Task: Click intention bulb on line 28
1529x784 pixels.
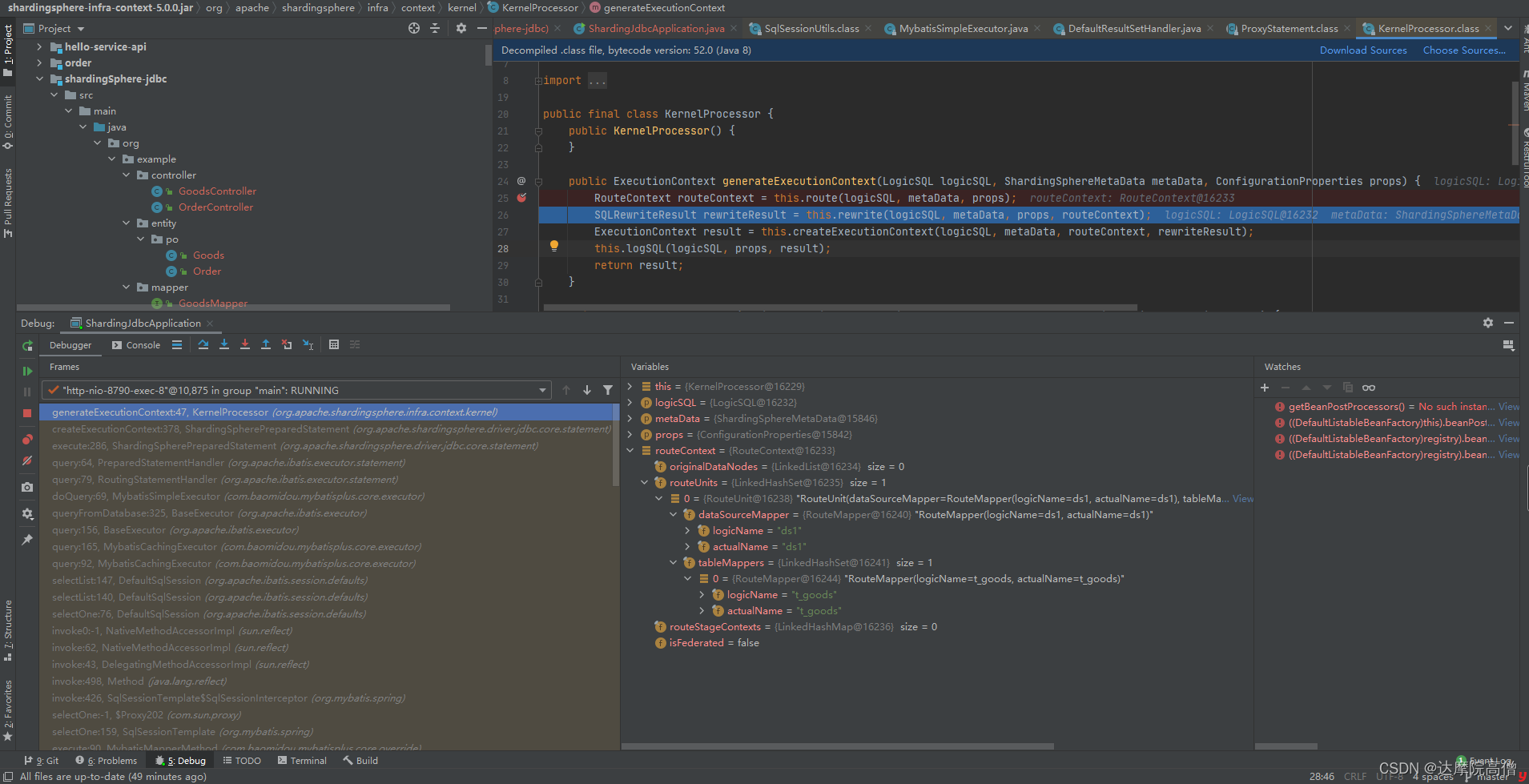Action: coord(553,247)
